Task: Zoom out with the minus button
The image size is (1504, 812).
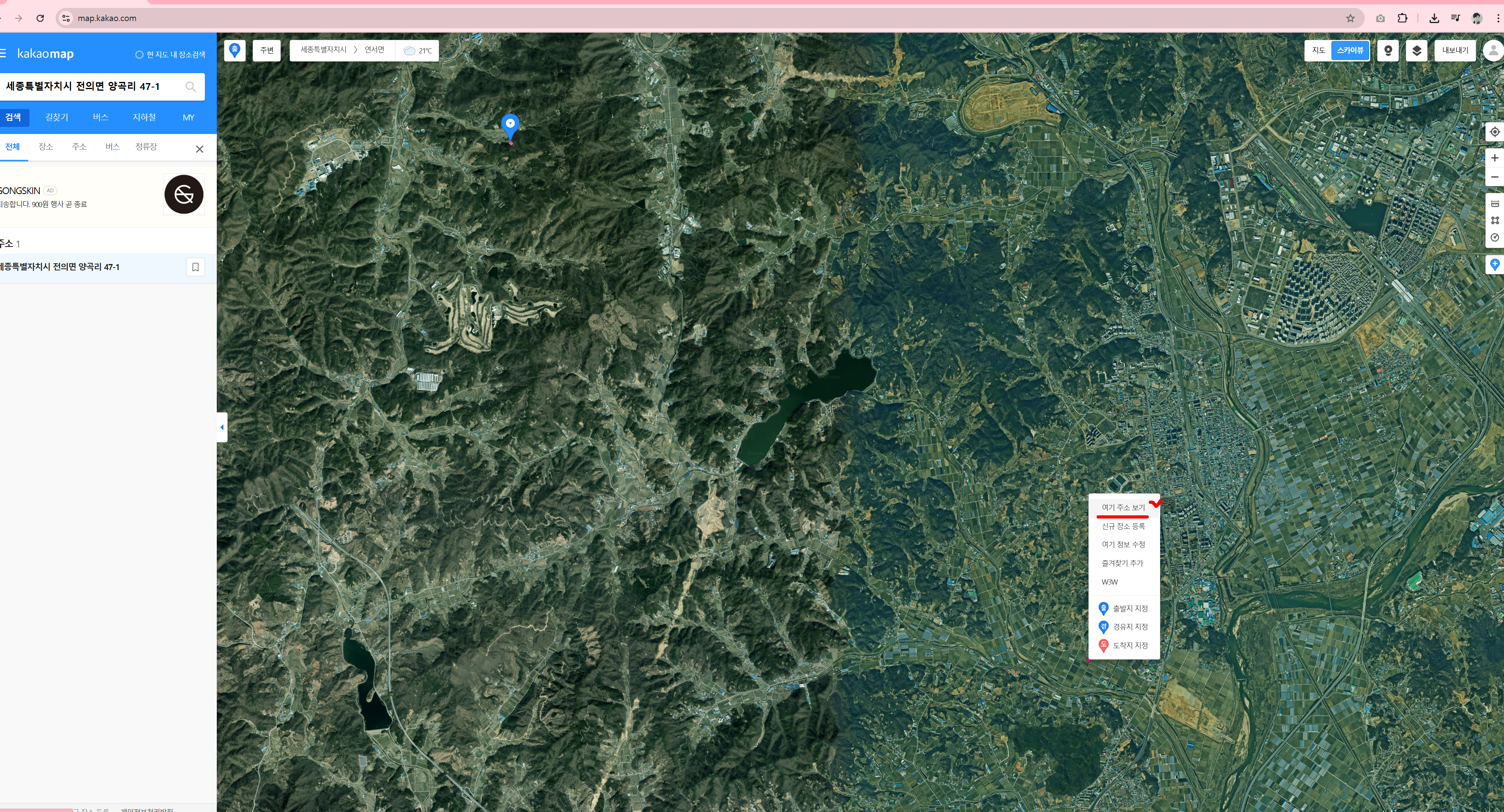Action: pos(1494,177)
